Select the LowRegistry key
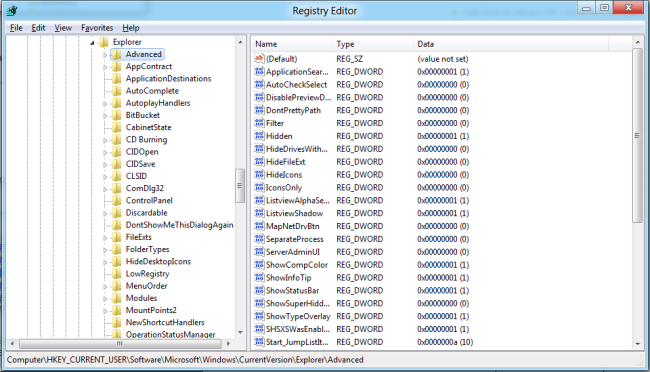Image resolution: width=650 pixels, height=372 pixels. [x=148, y=274]
